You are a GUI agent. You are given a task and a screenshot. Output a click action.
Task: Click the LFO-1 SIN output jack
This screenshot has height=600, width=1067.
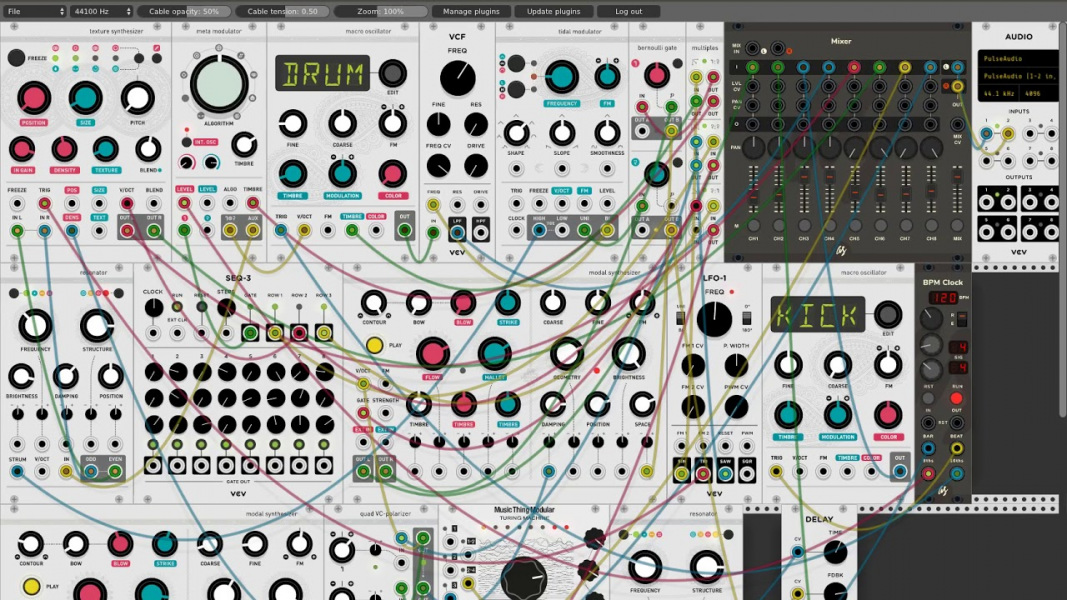coord(680,472)
